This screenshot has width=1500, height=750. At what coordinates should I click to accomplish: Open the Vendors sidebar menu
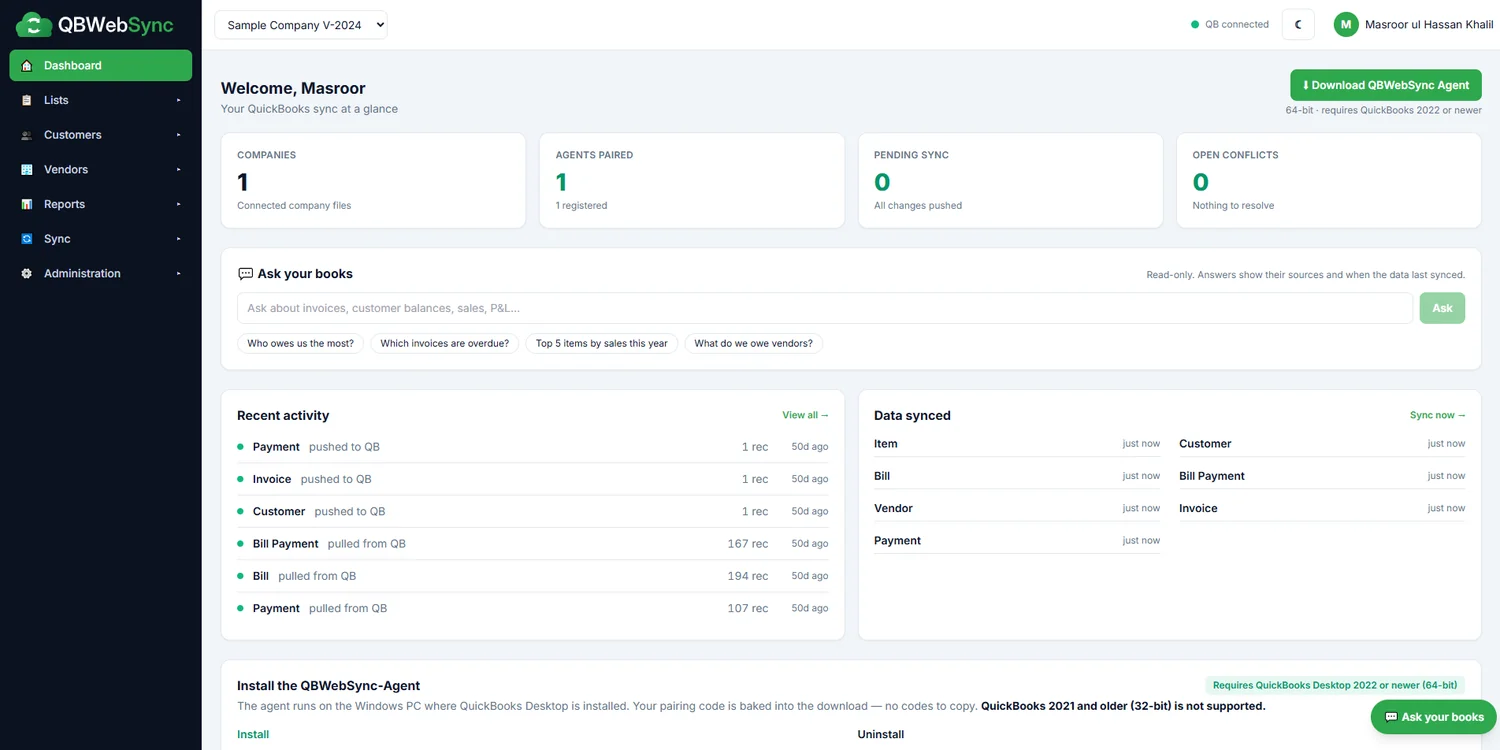pyautogui.click(x=101, y=170)
